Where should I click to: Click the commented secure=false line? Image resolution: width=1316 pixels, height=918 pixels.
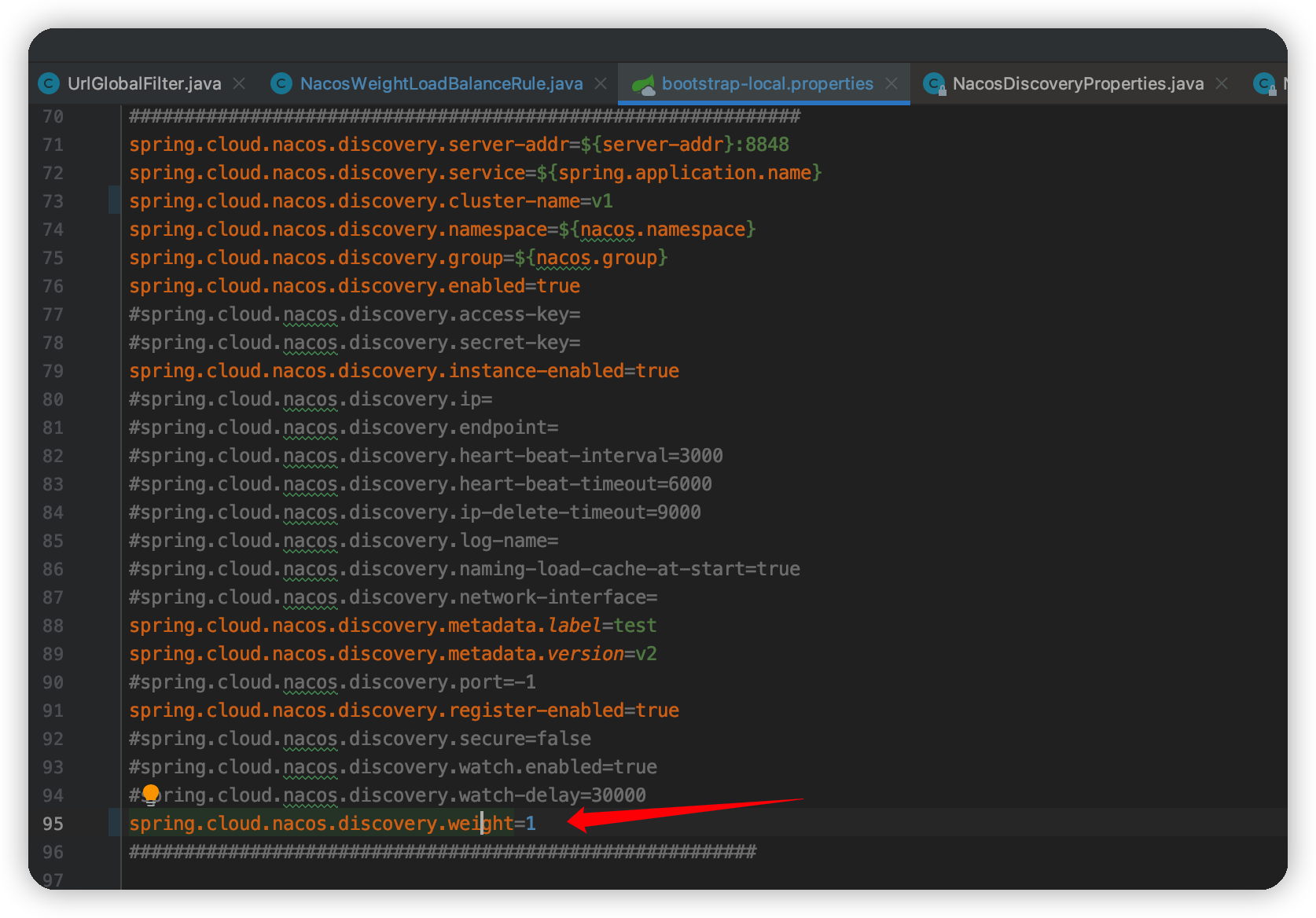click(x=360, y=738)
